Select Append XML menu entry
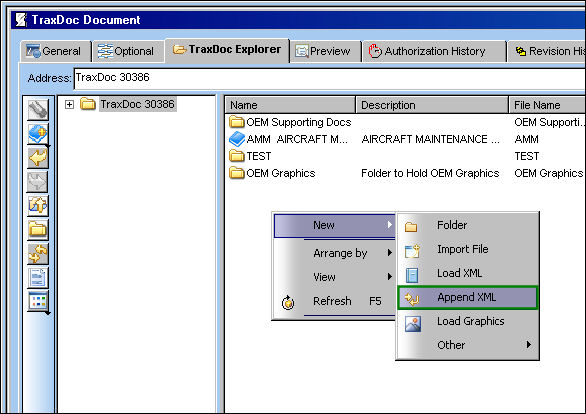This screenshot has width=586, height=414. click(x=467, y=297)
